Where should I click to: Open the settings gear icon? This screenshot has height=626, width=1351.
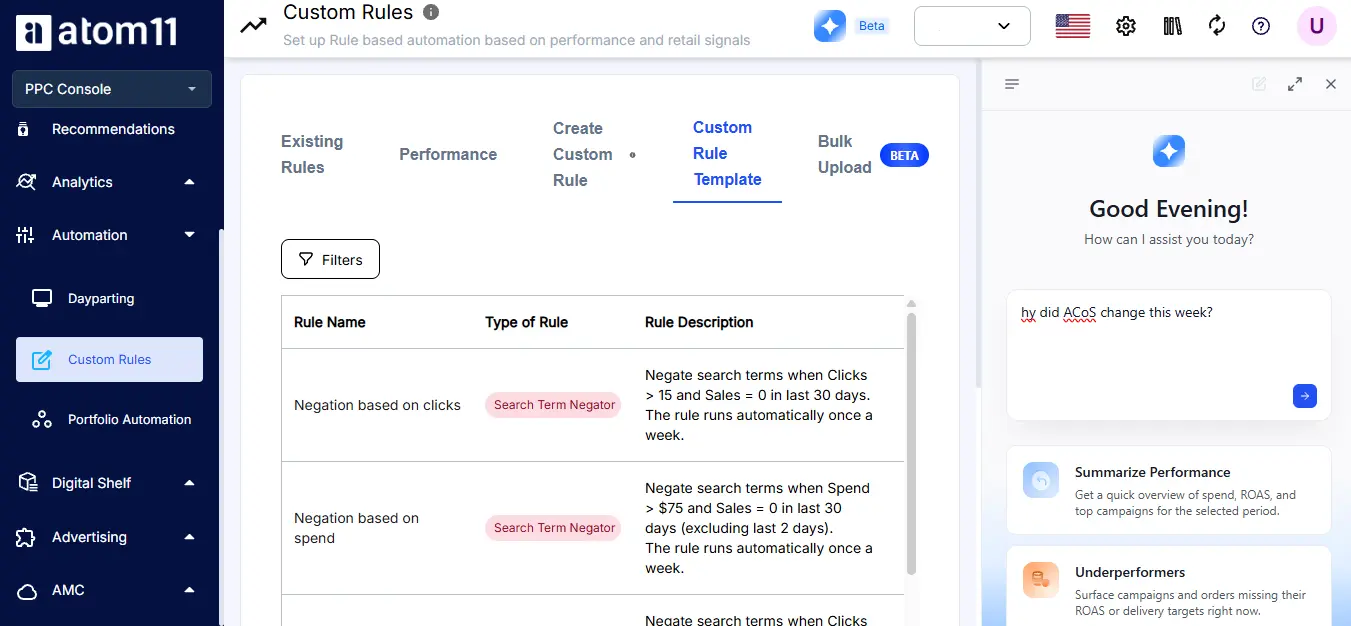point(1126,26)
